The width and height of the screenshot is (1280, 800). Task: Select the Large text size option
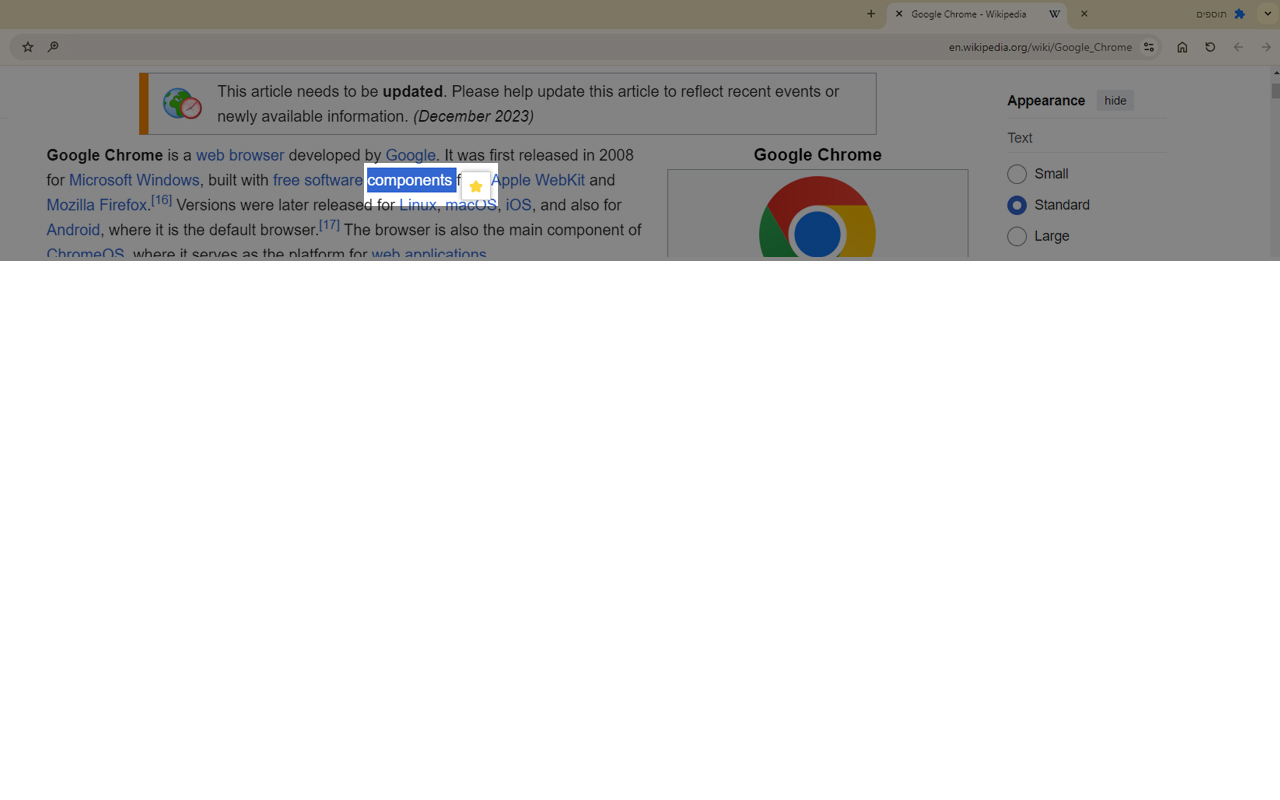tap(1017, 236)
